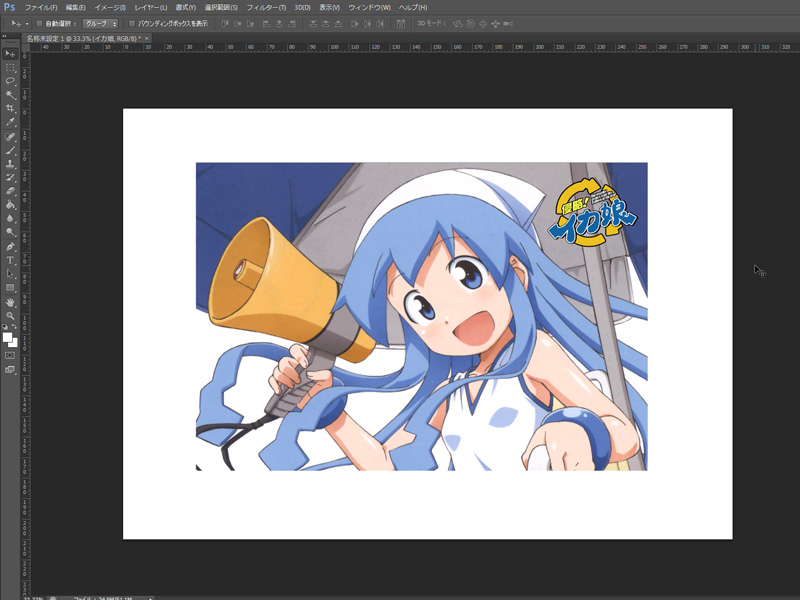Select the Rectangle shape tool
The width and height of the screenshot is (800, 600).
point(10,288)
